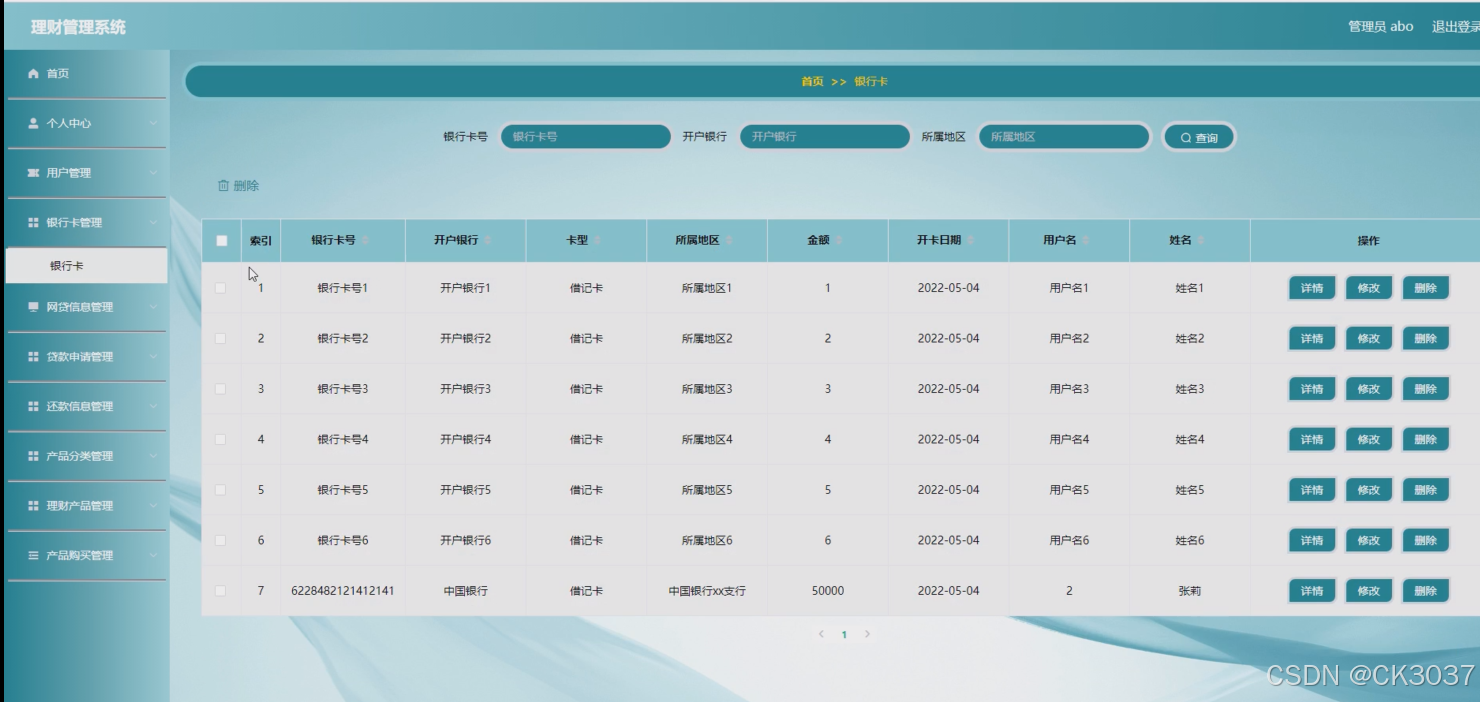Image resolution: width=1480 pixels, height=702 pixels.
Task: Expand 用户管理 menu via its chevron
Action: coord(153,173)
